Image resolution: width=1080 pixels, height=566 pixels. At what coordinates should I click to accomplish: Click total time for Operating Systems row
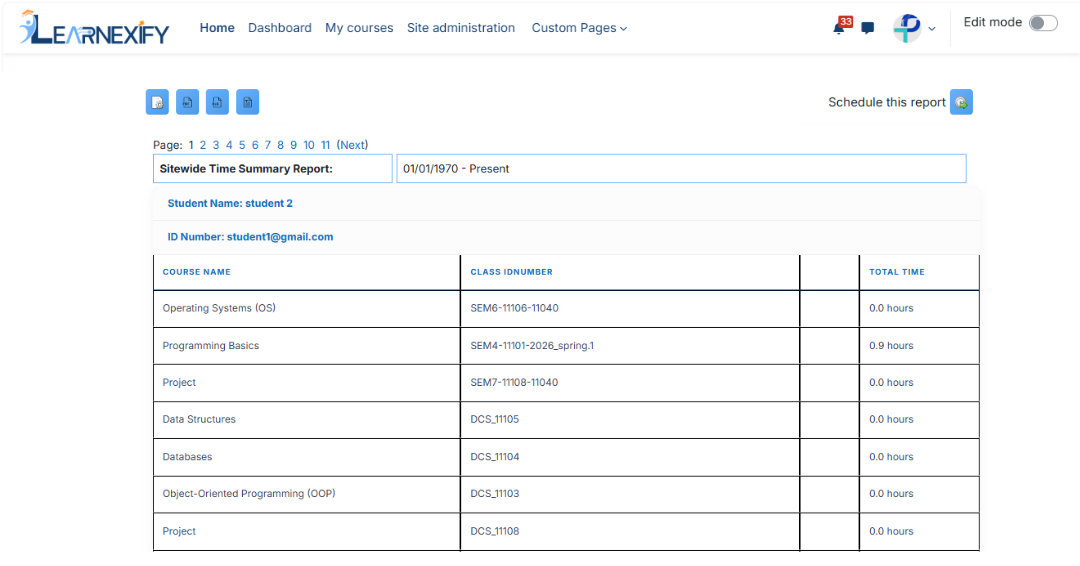point(891,308)
